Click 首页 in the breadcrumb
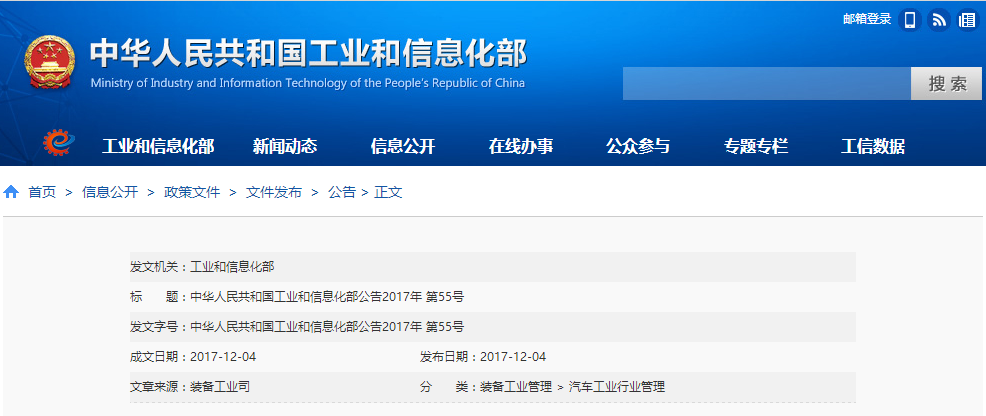This screenshot has width=986, height=416. tap(42, 192)
